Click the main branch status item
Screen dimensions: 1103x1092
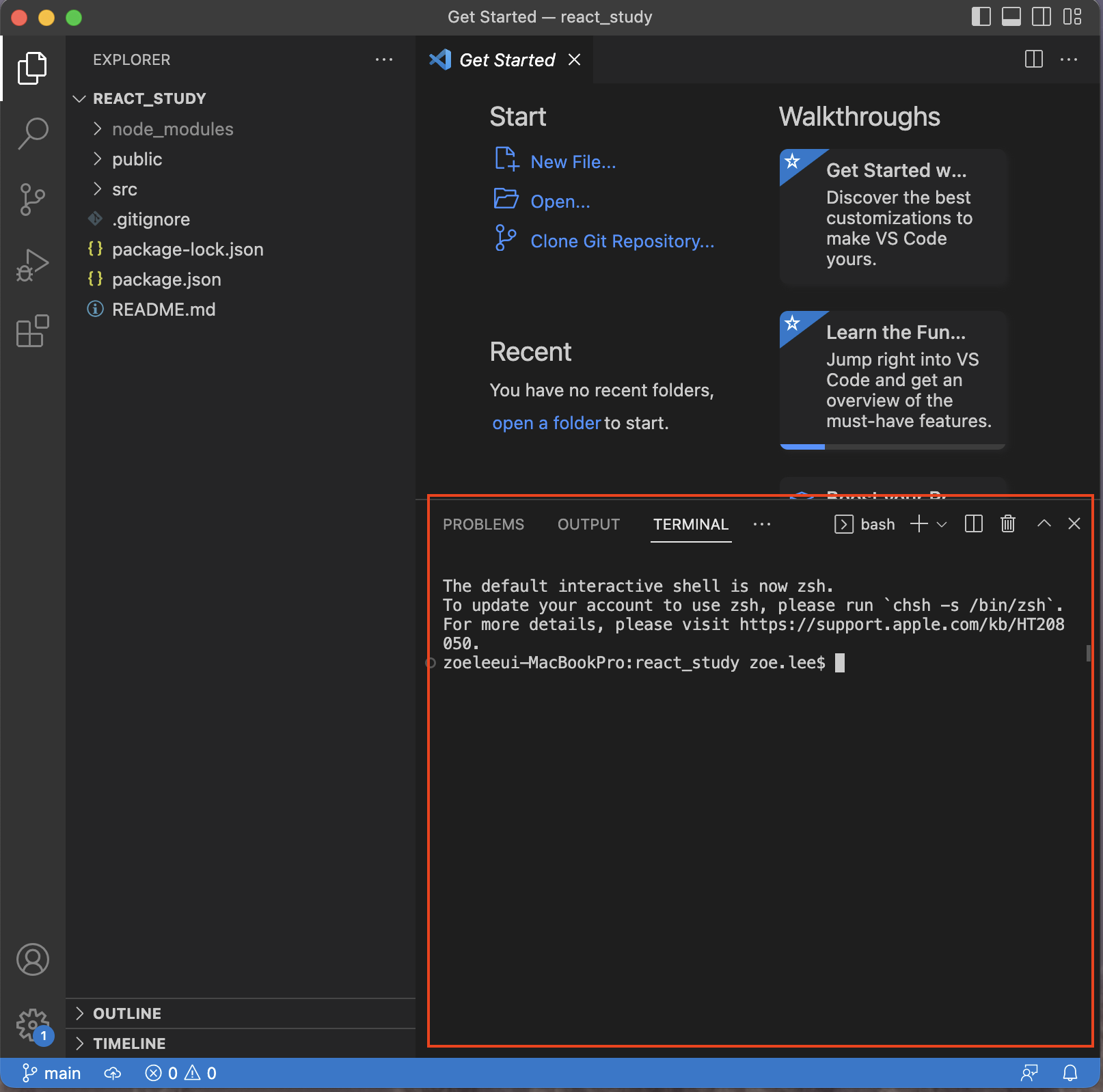coord(52,1074)
